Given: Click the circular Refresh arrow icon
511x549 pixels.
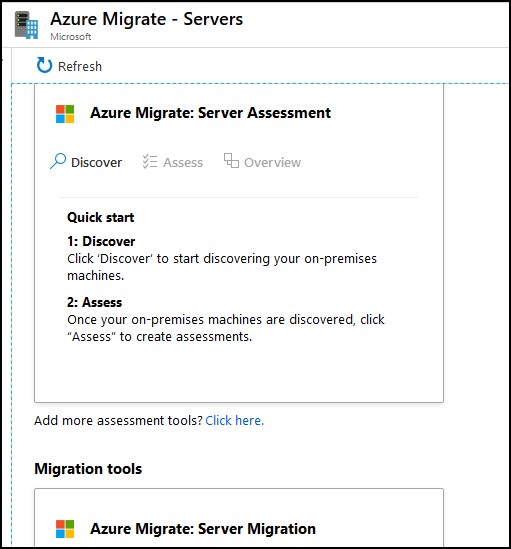Looking at the screenshot, I should 44,65.
